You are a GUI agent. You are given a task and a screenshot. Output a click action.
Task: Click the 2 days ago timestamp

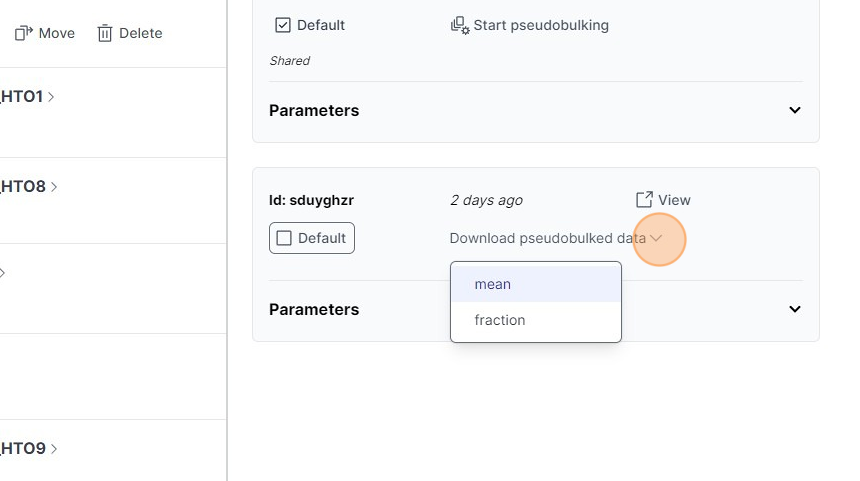(486, 200)
